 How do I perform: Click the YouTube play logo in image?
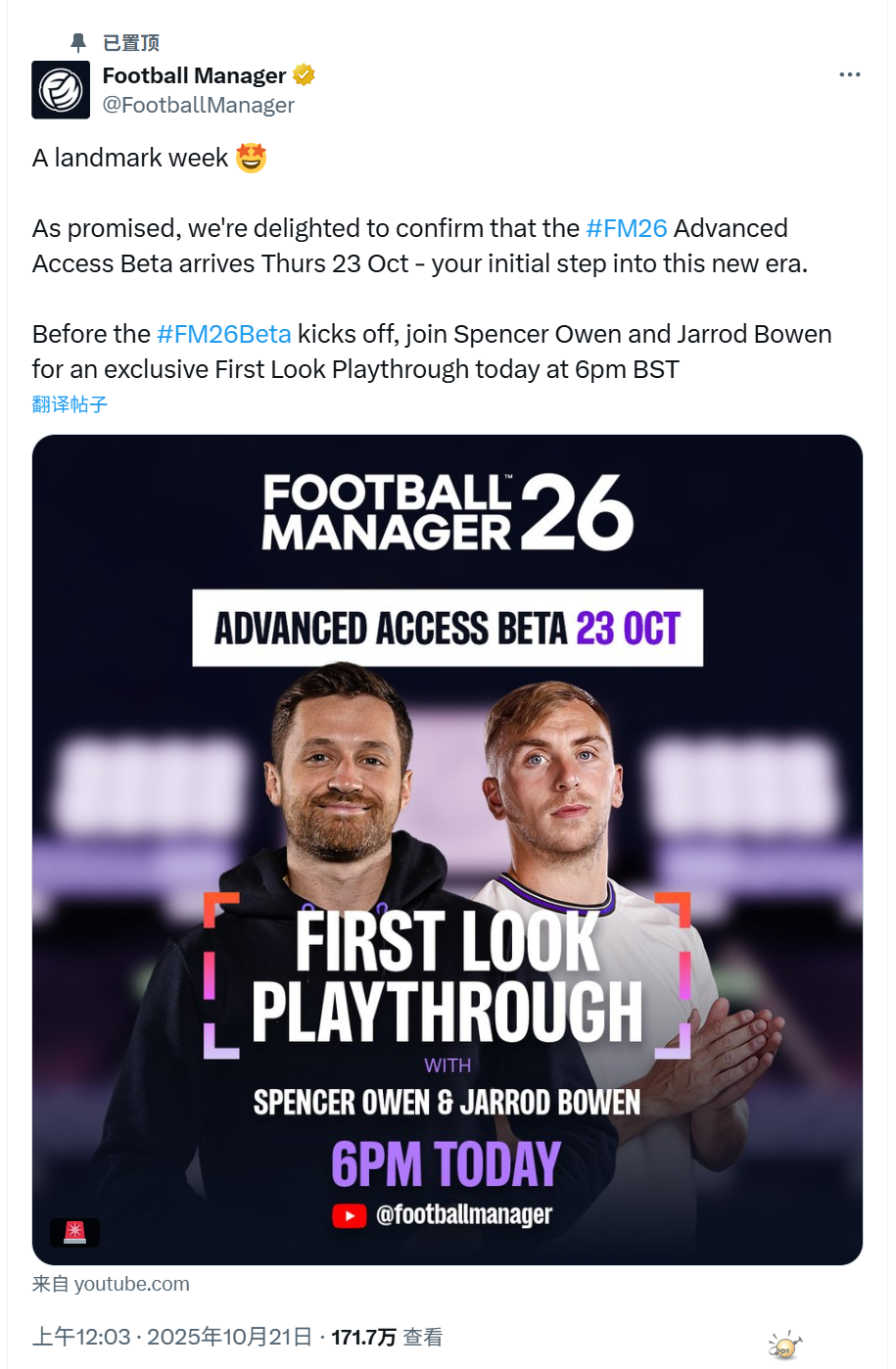(x=350, y=1215)
